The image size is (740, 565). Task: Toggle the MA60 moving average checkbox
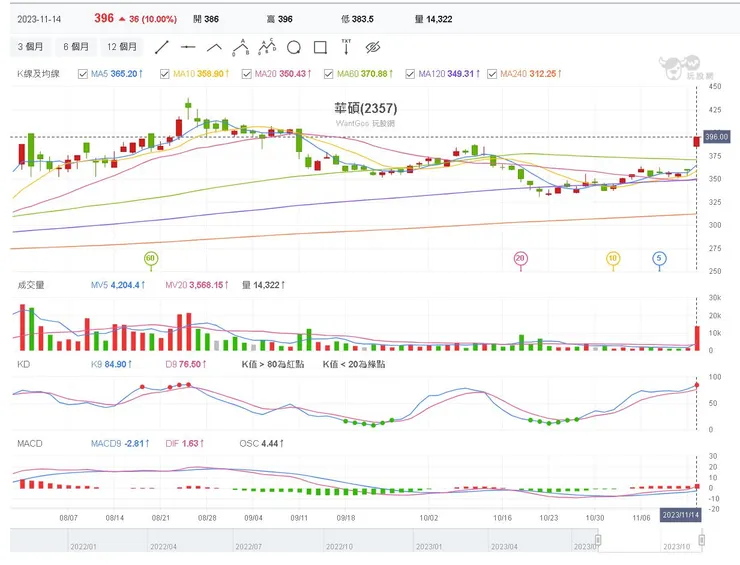click(329, 74)
